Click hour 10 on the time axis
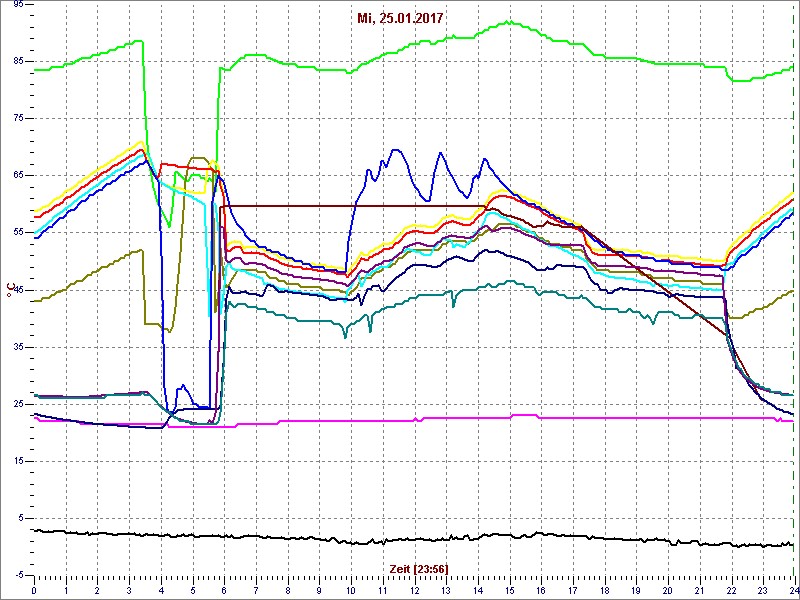Image resolution: width=800 pixels, height=600 pixels. [x=351, y=588]
